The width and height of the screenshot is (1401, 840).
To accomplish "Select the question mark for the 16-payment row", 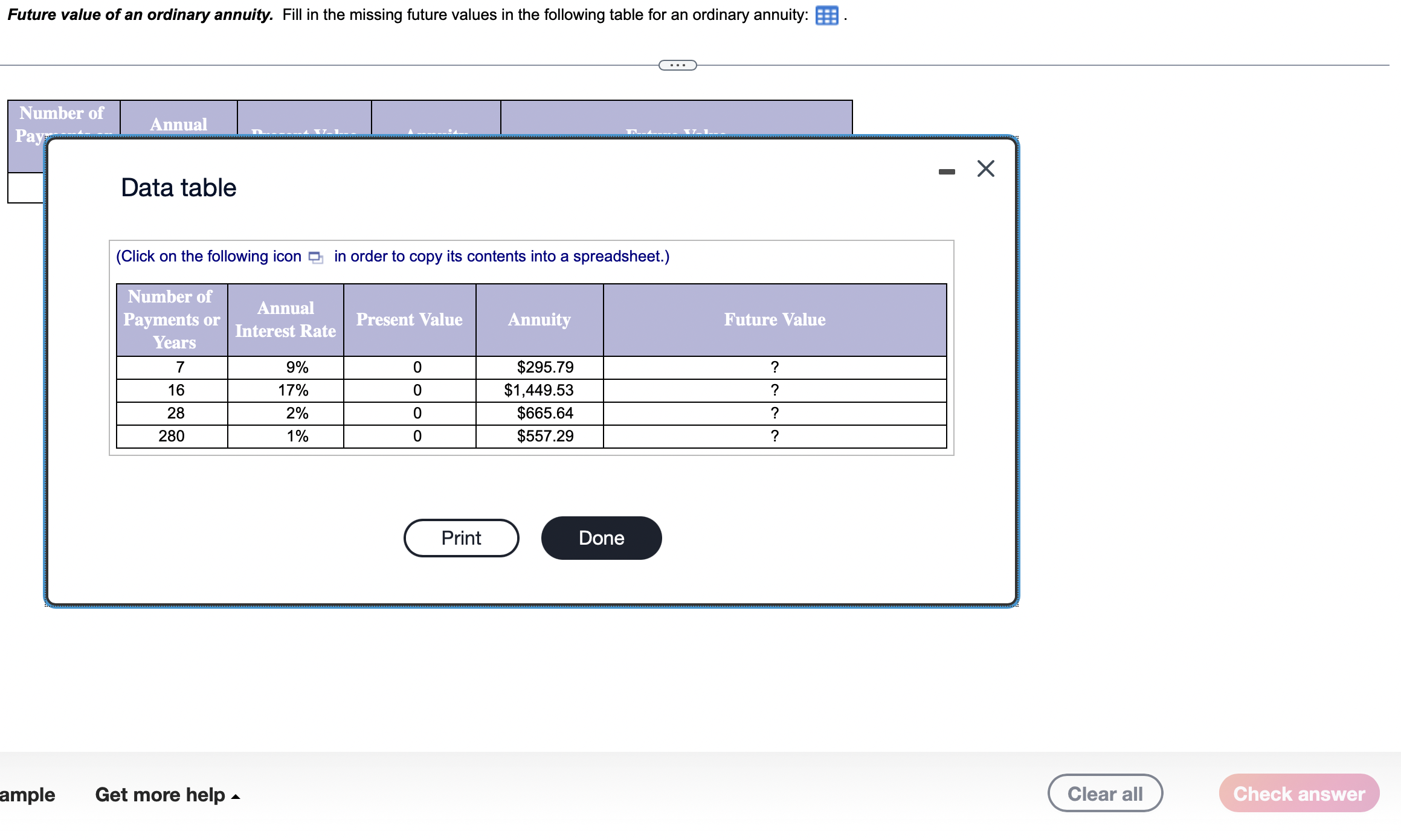I will pyautogui.click(x=774, y=390).
